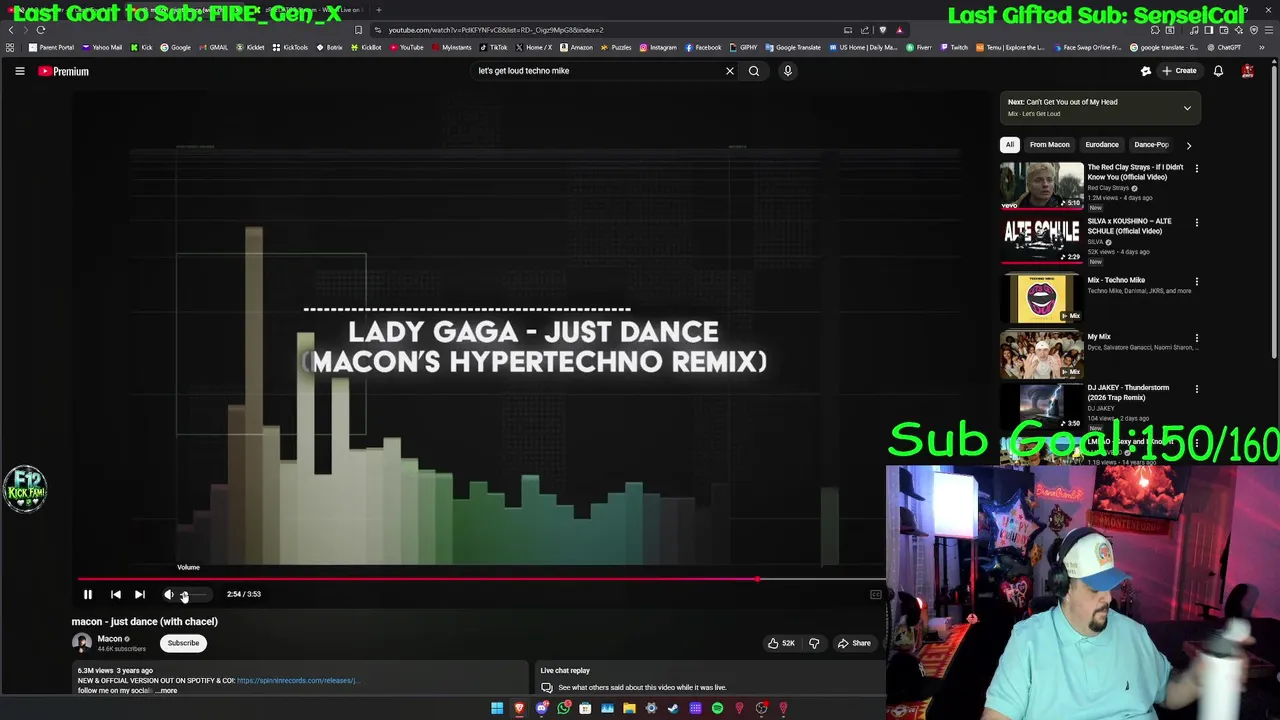The height and width of the screenshot is (720, 1280).
Task: Open the Macon channel name link
Action: tap(110, 639)
